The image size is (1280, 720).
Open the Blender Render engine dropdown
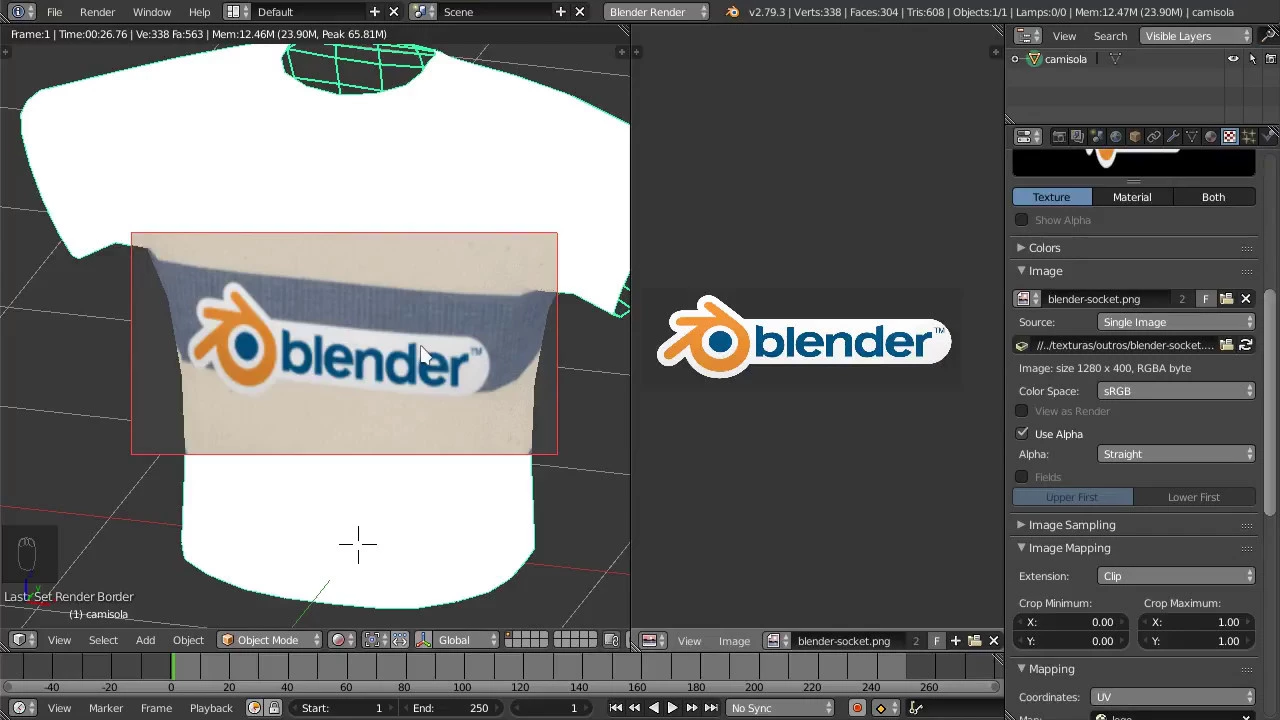click(657, 12)
